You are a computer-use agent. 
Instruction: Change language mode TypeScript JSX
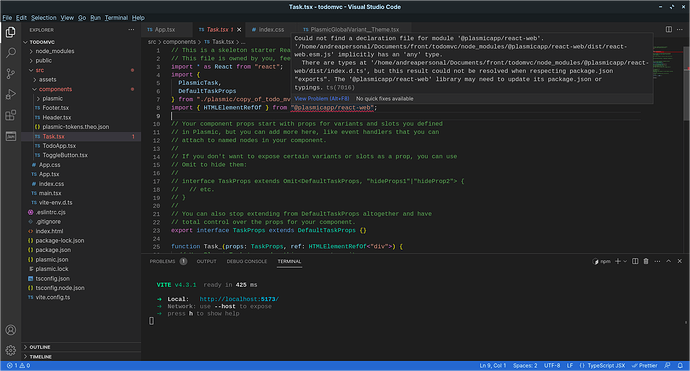[602, 366]
